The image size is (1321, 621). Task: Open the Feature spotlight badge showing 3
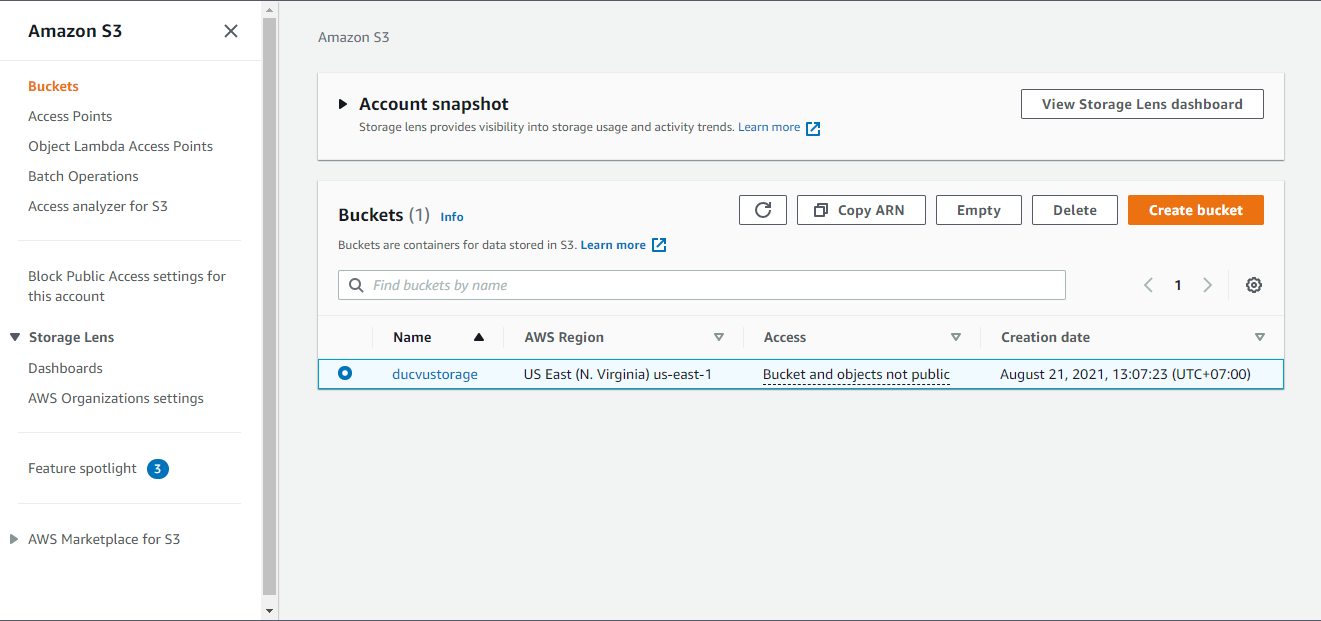[158, 468]
